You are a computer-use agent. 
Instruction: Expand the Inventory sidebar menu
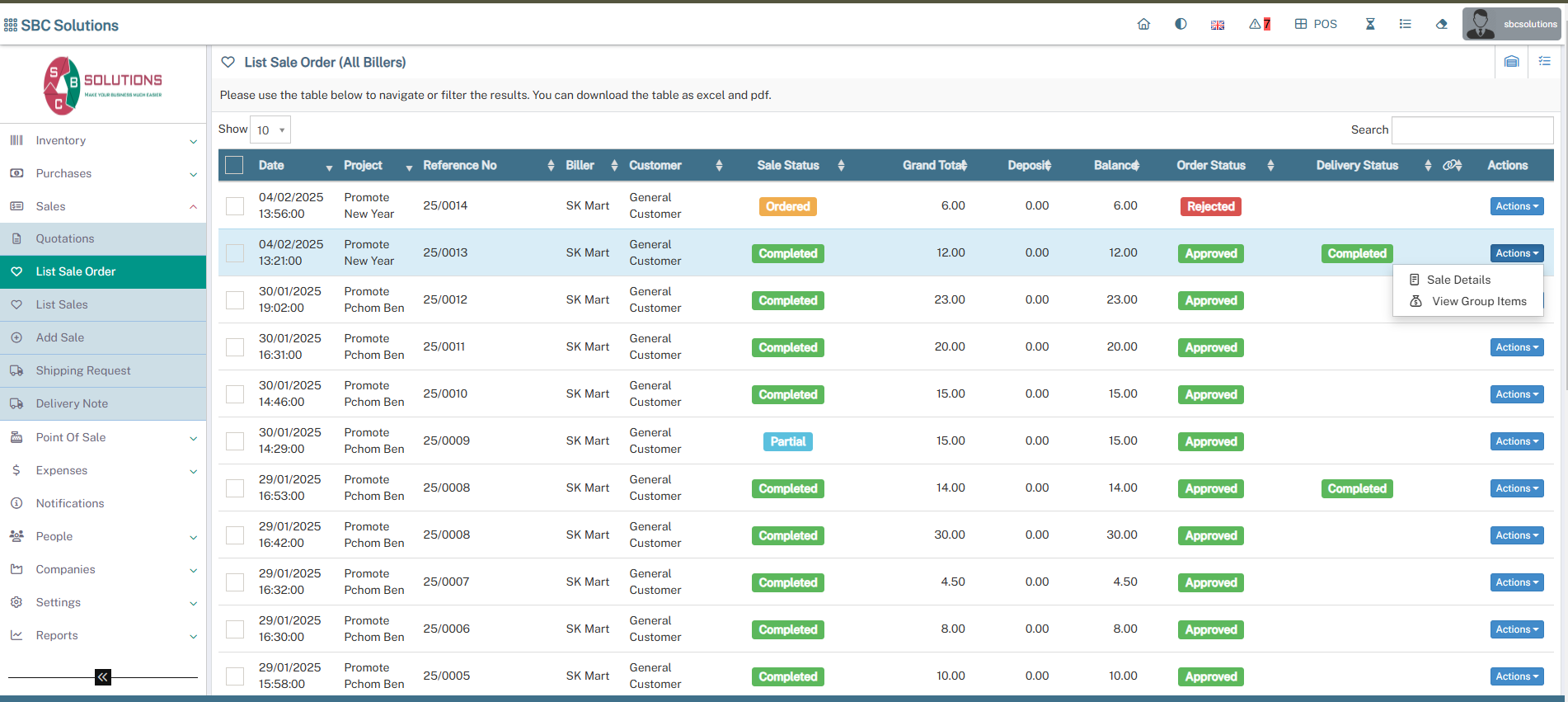[103, 140]
